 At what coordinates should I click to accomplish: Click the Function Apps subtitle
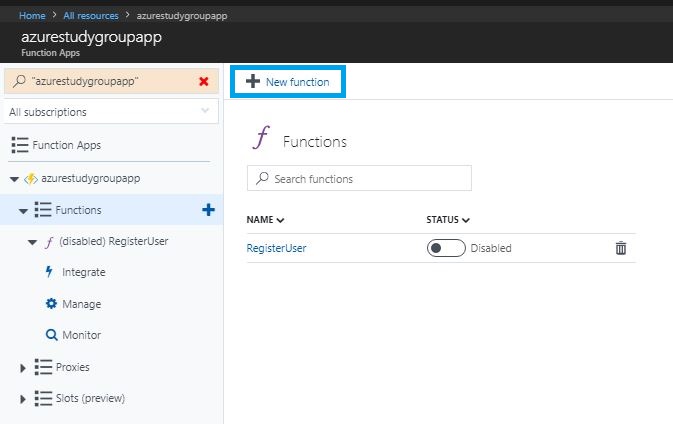[x=51, y=53]
